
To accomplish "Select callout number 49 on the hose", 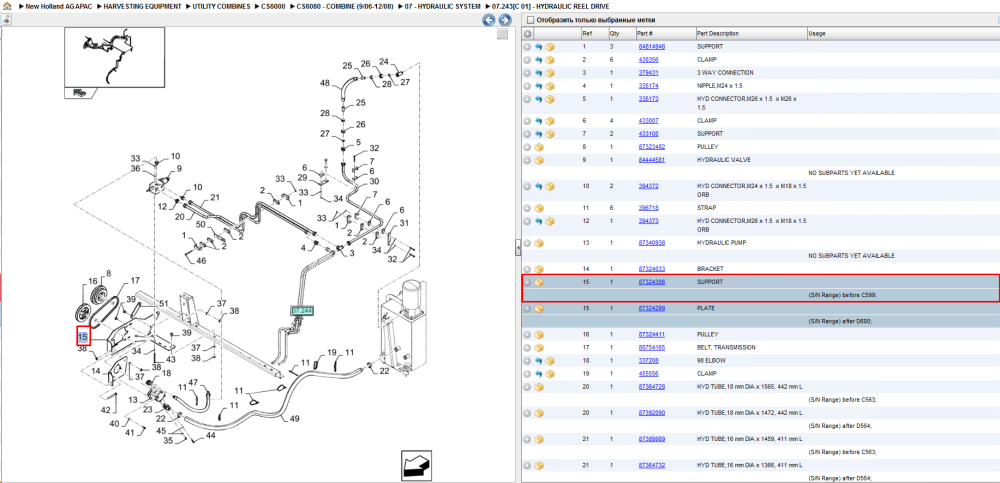I will [294, 419].
